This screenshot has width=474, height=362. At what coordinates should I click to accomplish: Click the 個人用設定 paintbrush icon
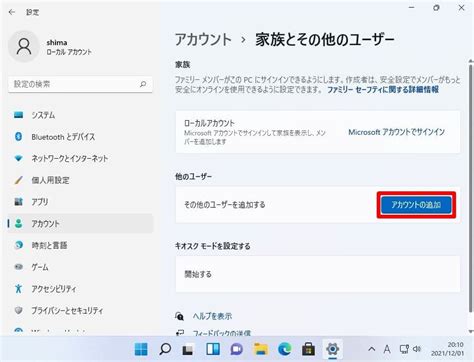(x=19, y=180)
